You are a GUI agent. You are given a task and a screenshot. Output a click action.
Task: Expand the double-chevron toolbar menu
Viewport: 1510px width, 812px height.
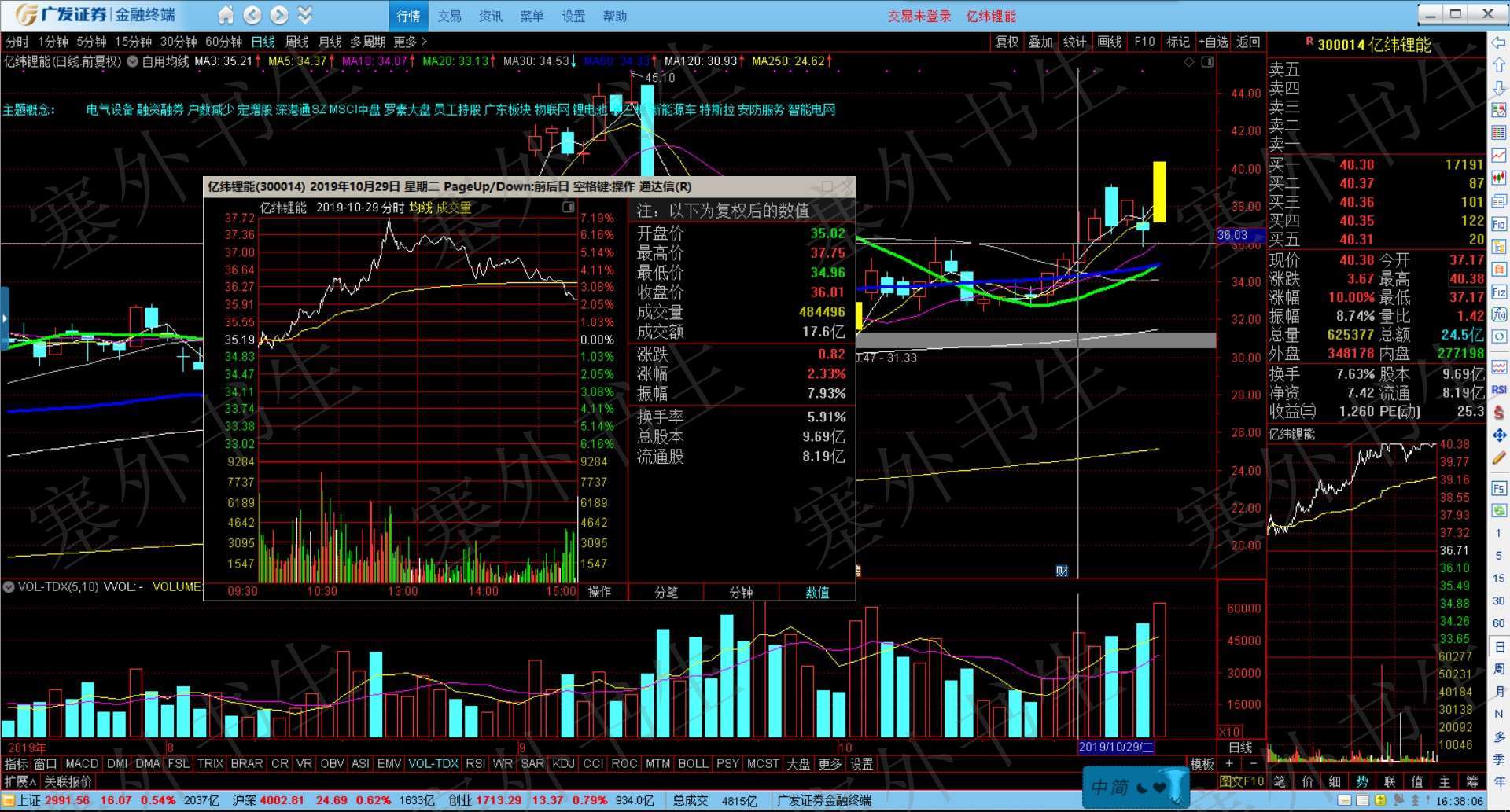305,15
